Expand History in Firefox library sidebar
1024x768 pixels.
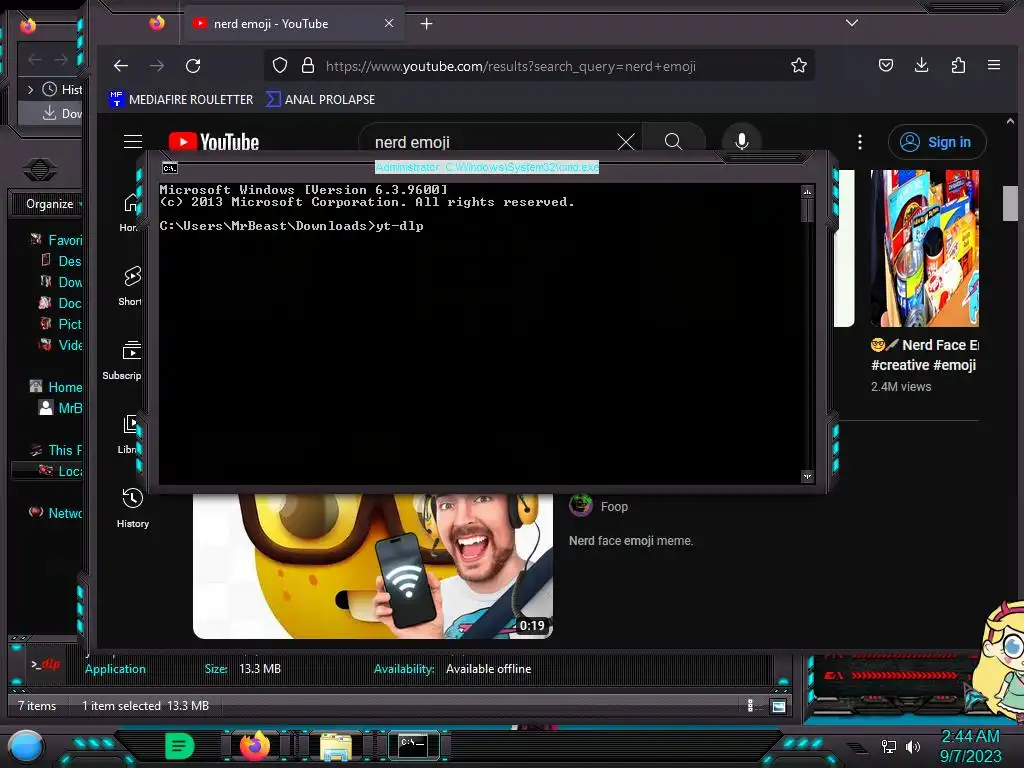pyautogui.click(x=31, y=89)
